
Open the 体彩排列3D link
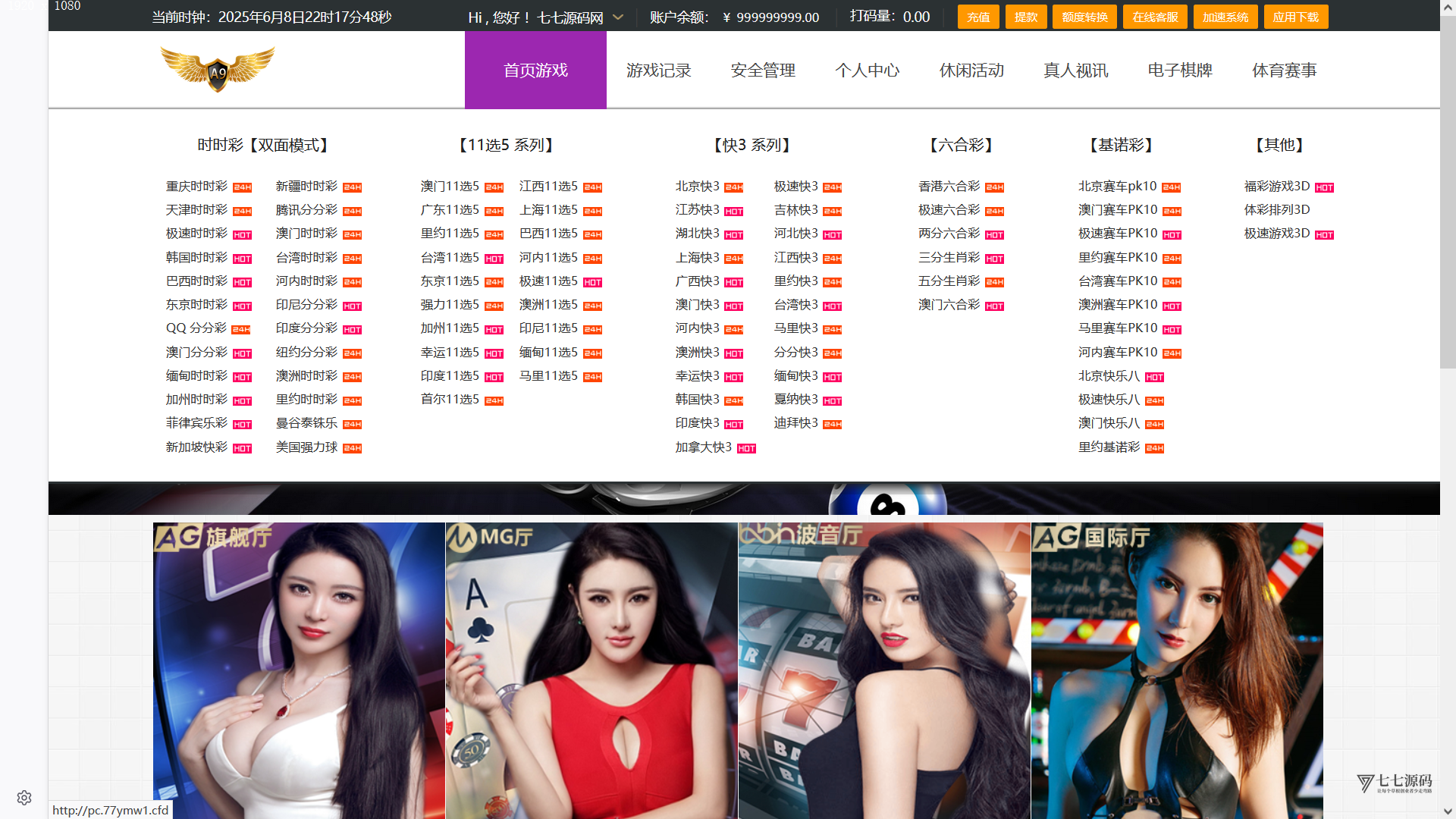1277,210
